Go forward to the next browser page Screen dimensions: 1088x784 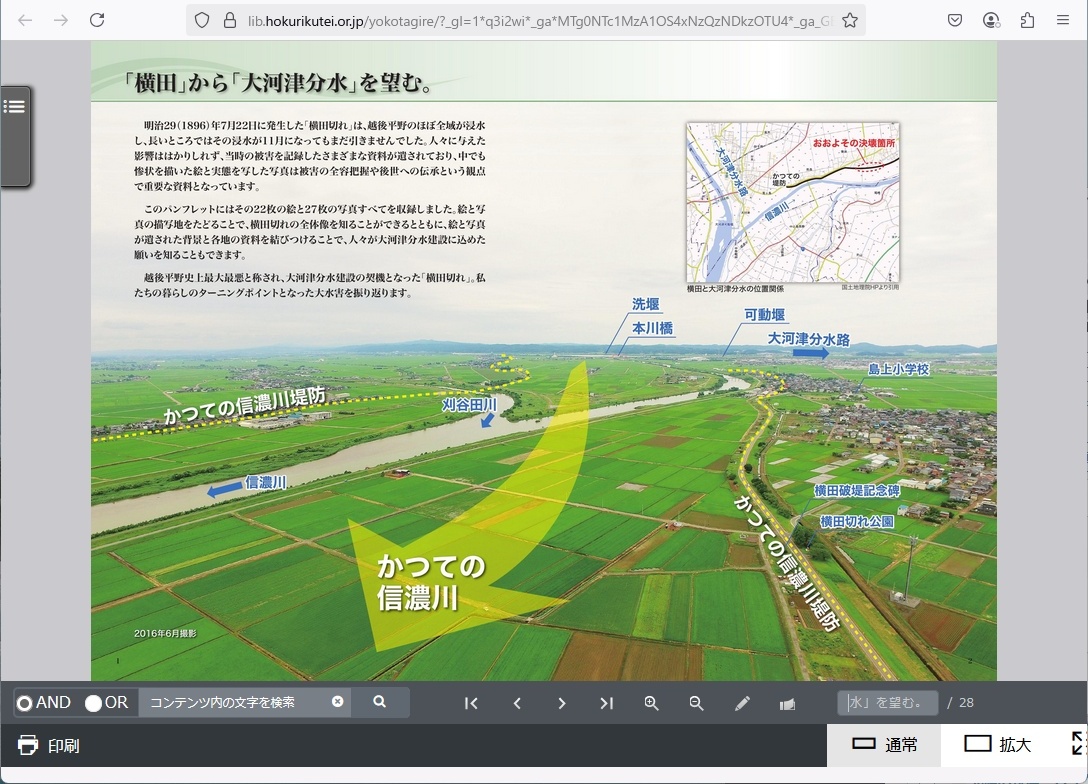point(61,20)
